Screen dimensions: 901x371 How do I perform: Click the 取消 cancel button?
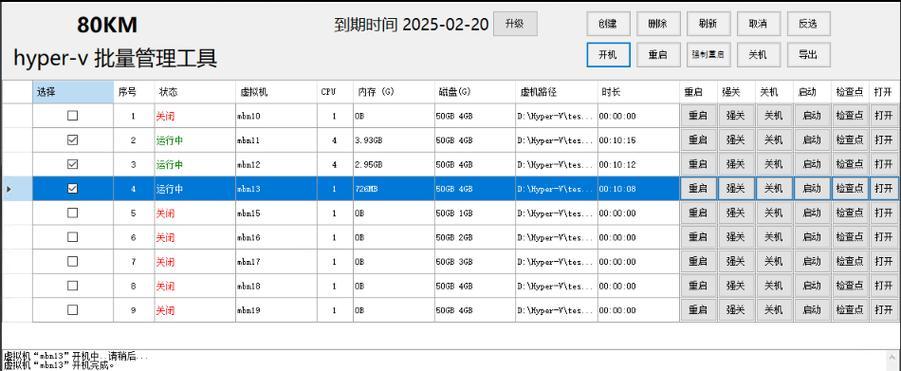point(758,24)
